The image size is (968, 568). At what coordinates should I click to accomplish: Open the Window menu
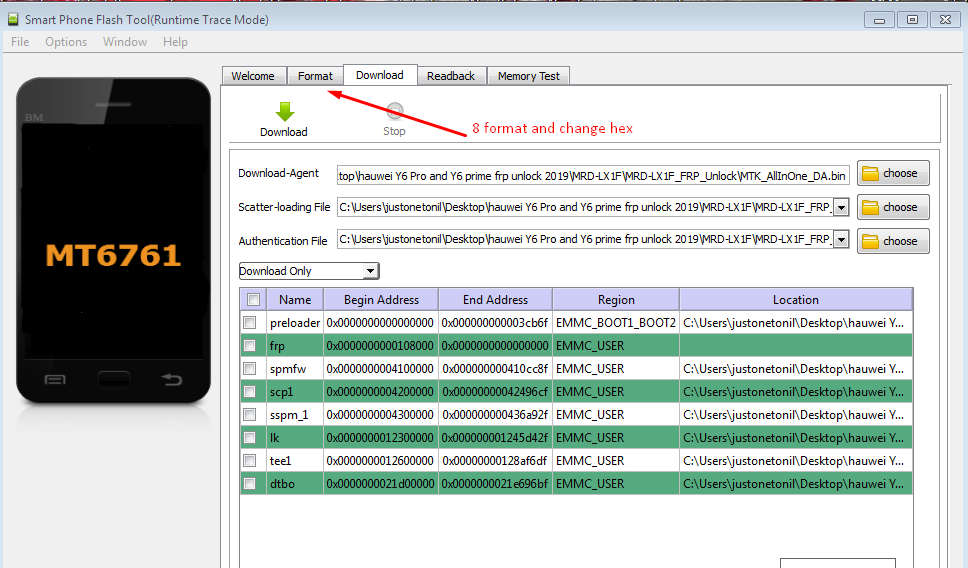125,42
